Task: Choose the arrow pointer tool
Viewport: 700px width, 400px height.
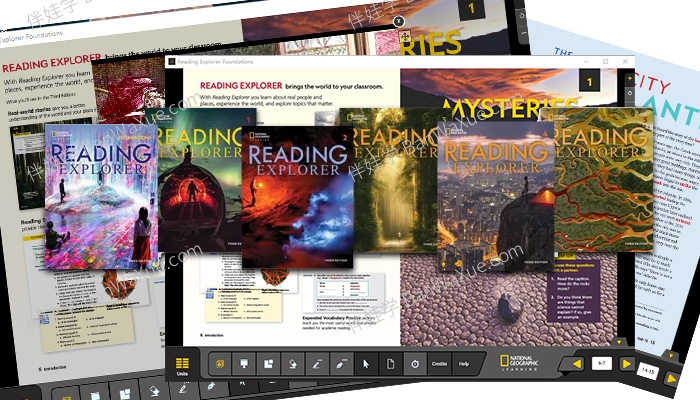Action: pyautogui.click(x=366, y=364)
